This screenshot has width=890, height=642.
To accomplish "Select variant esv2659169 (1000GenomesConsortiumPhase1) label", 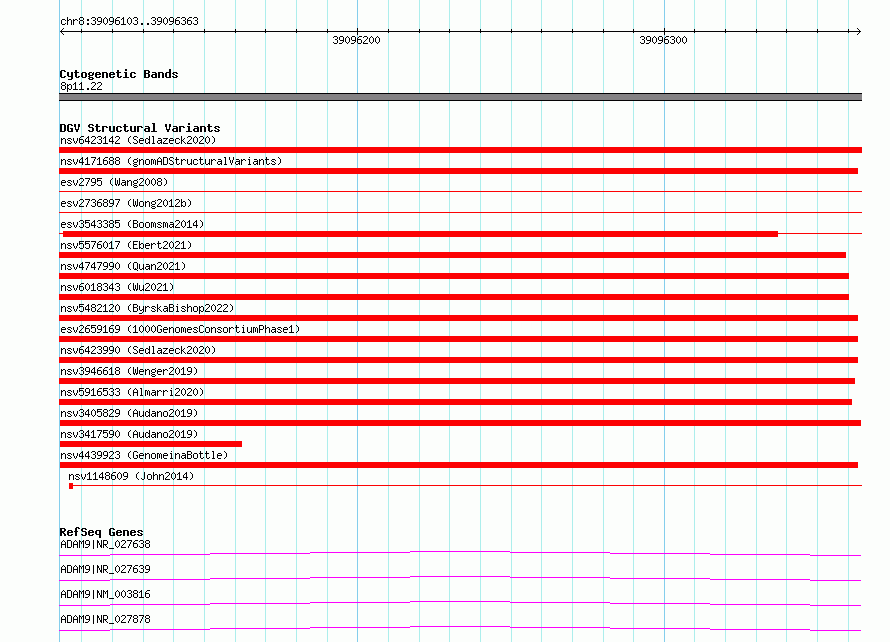I will pos(180,329).
